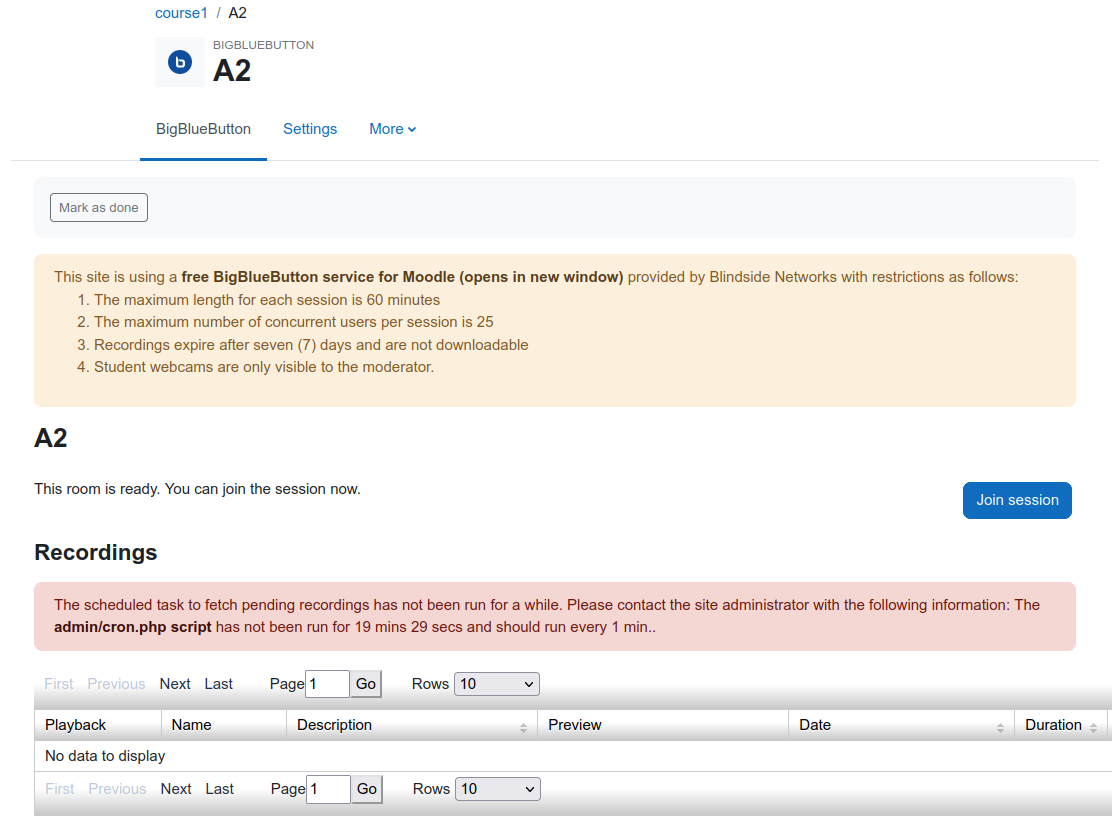1112x818 pixels.
Task: Click Next in the bottom pagination bar
Action: (x=176, y=789)
